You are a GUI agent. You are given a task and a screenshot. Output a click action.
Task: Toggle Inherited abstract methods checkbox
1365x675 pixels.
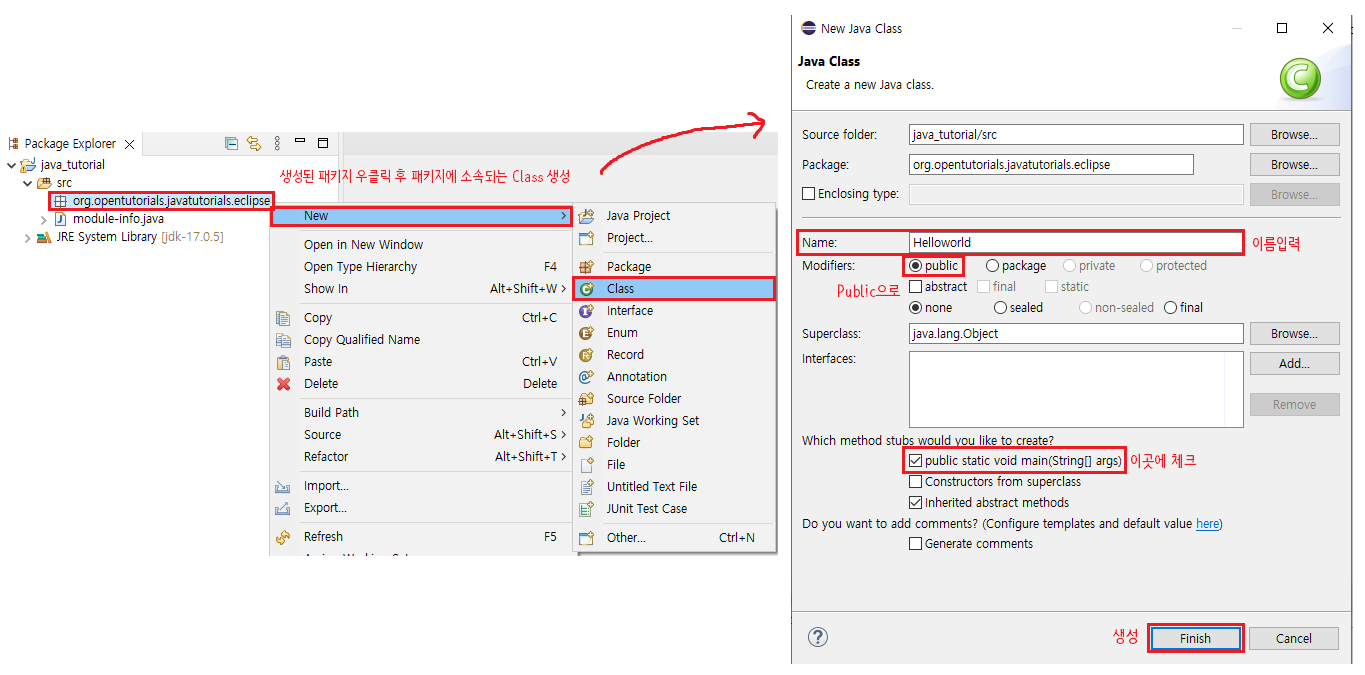point(916,503)
